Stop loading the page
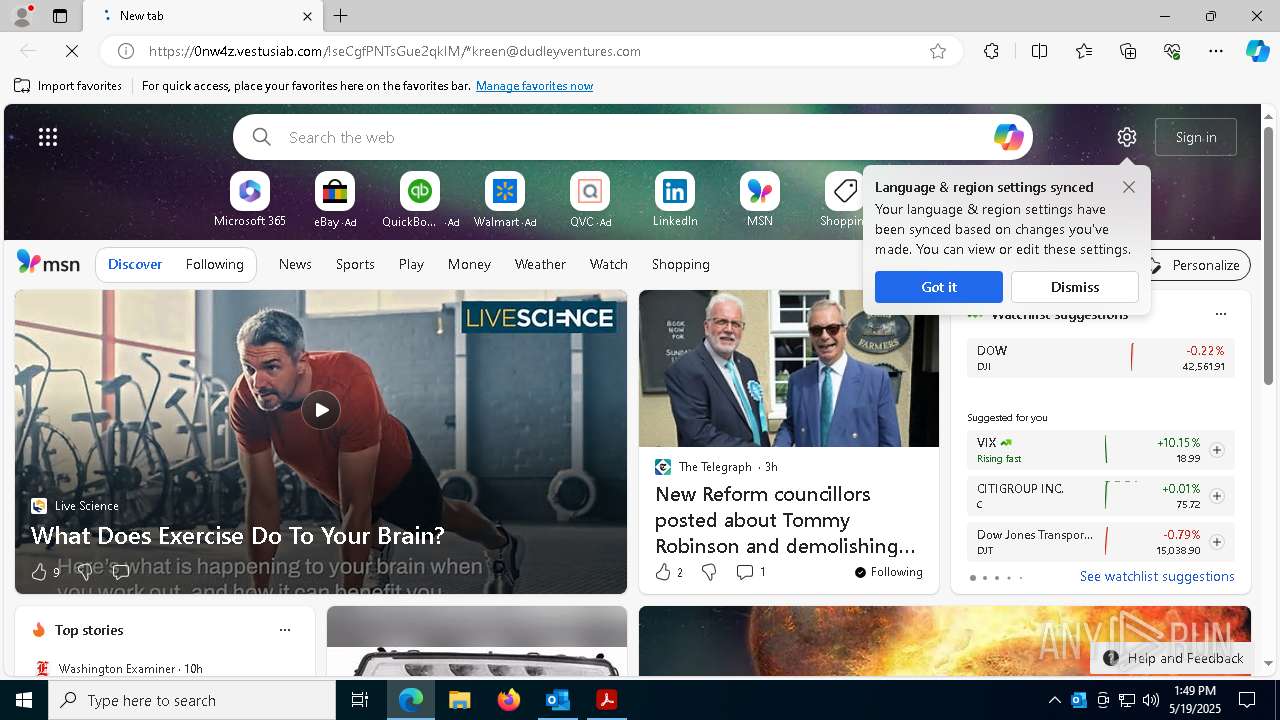1280x720 pixels. click(x=72, y=51)
